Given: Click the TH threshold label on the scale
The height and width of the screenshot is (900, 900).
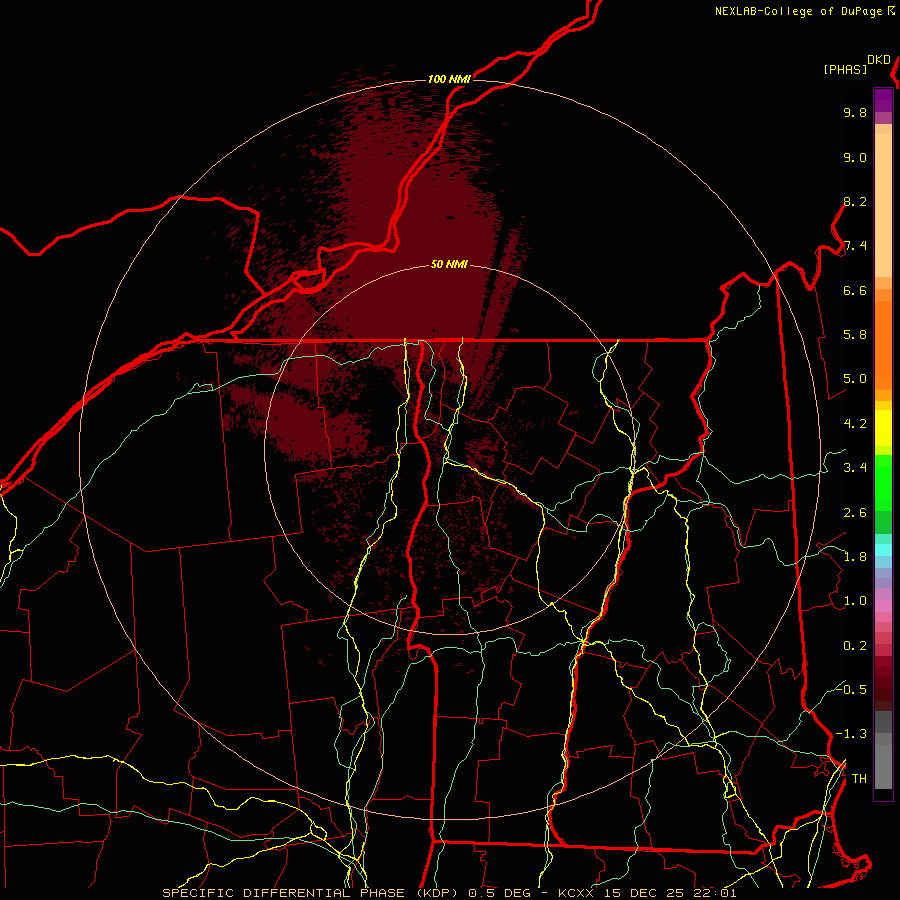Looking at the screenshot, I should (x=859, y=779).
